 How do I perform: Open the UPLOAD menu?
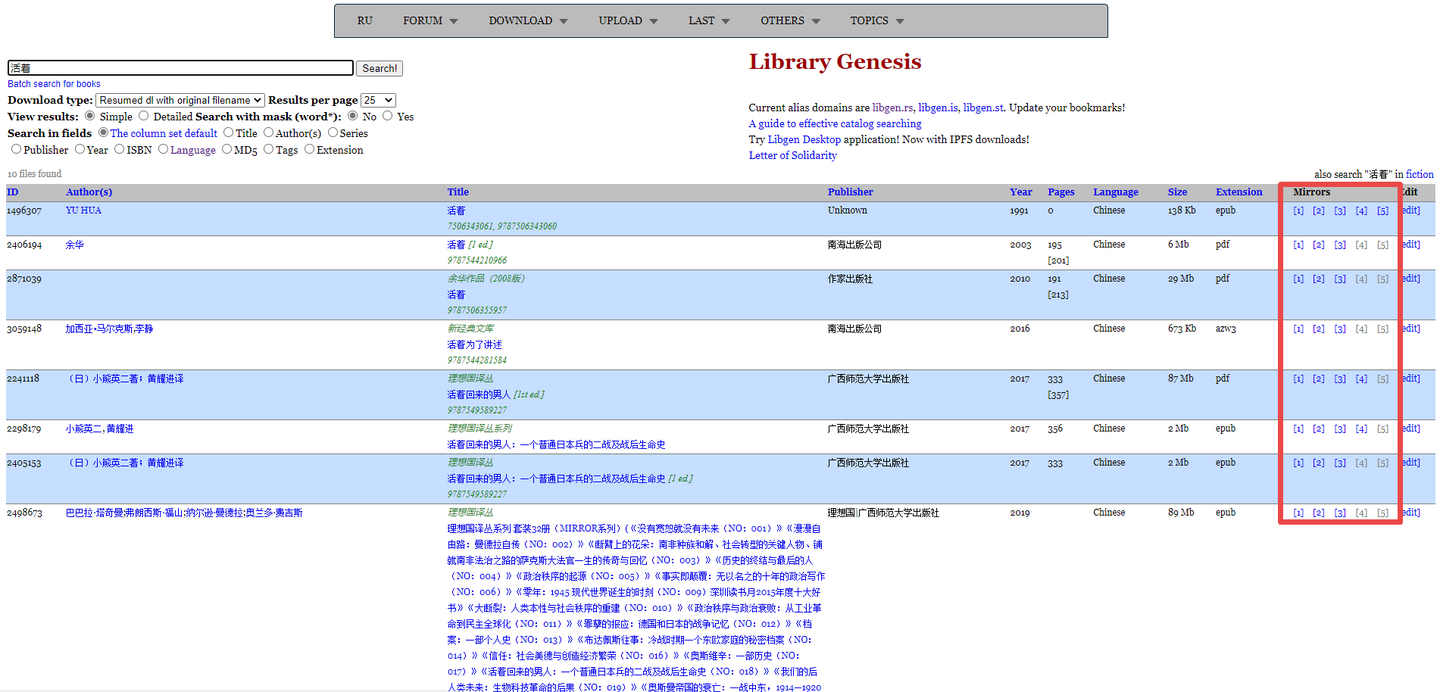tap(628, 21)
